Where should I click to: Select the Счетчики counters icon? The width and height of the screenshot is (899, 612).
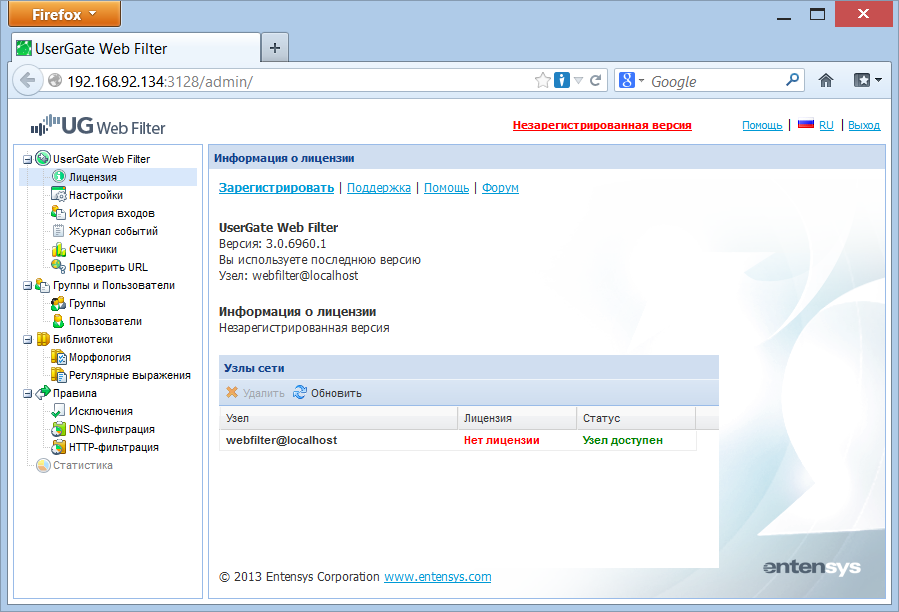[x=58, y=249]
